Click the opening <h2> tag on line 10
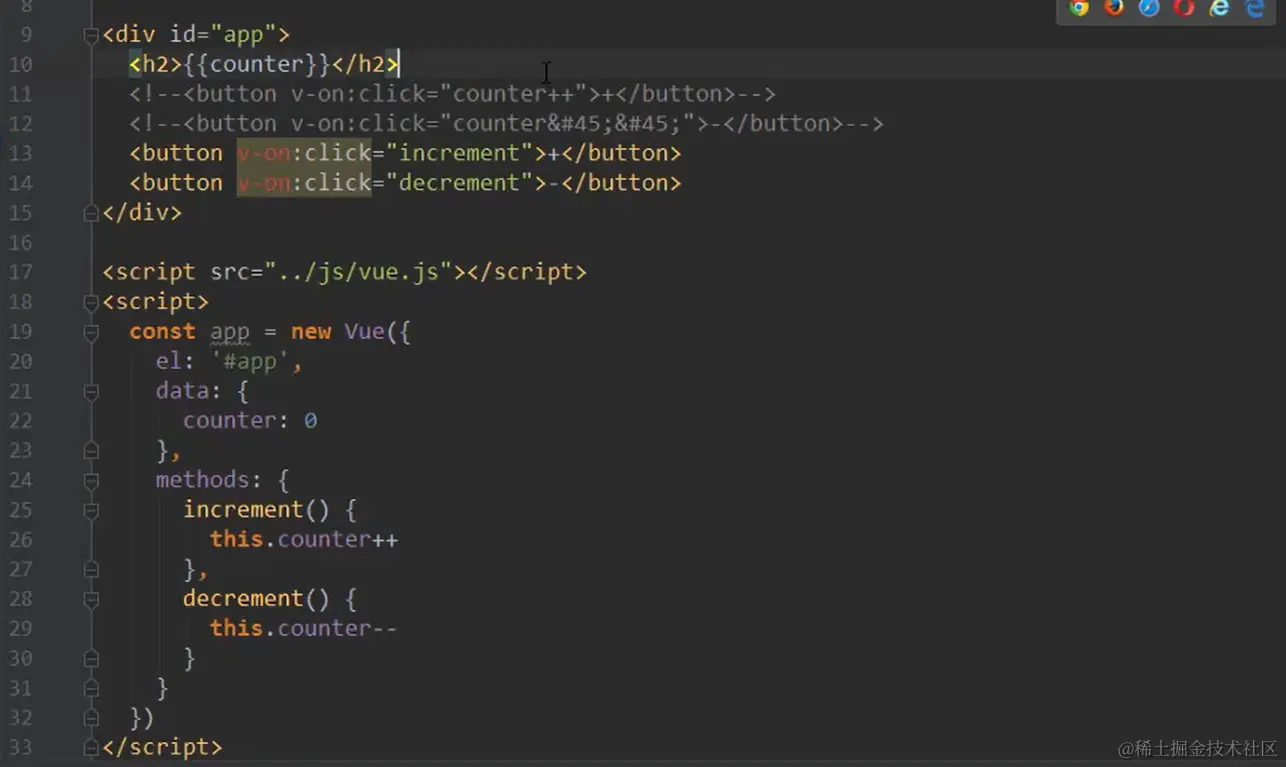The width and height of the screenshot is (1286, 767). (x=156, y=65)
